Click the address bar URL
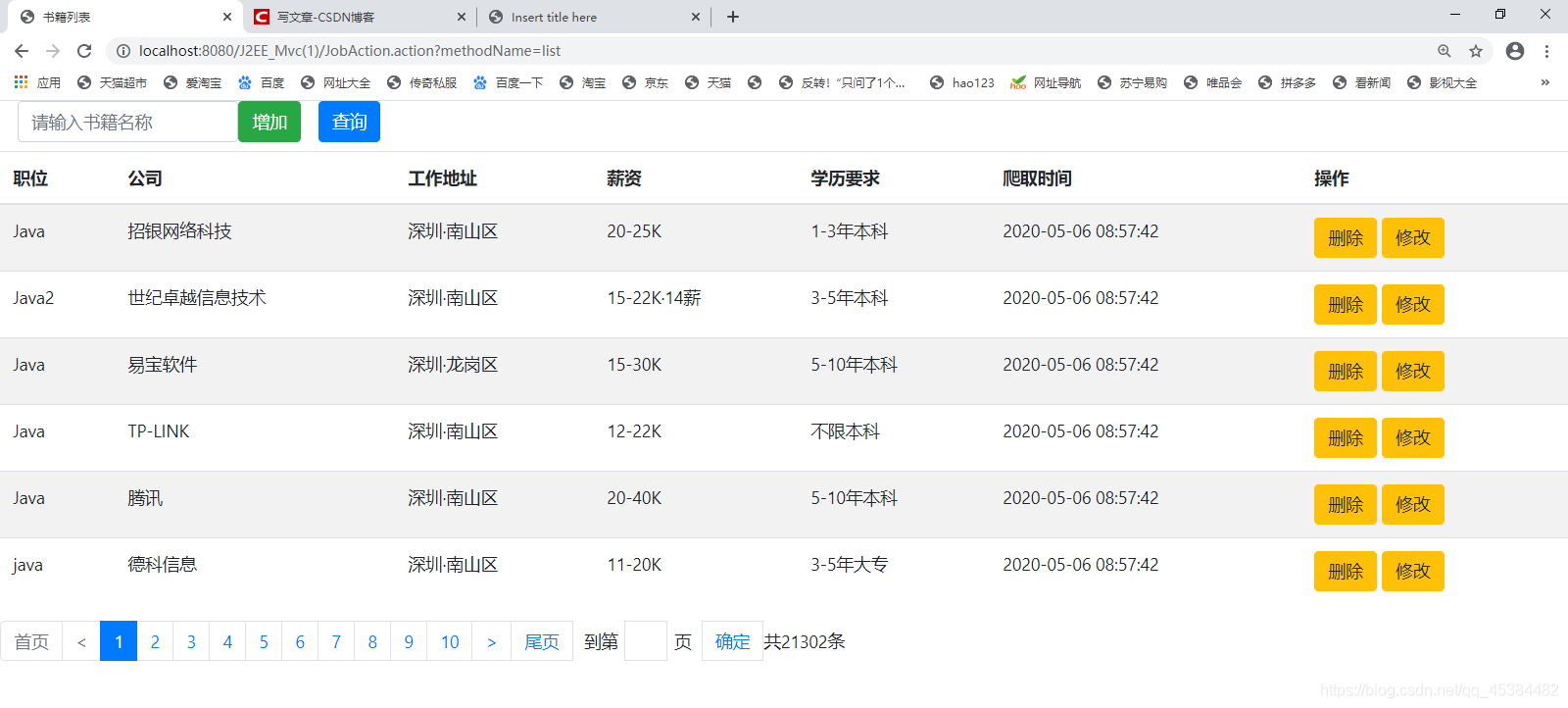Viewport: 1568px width, 708px height. click(x=350, y=51)
